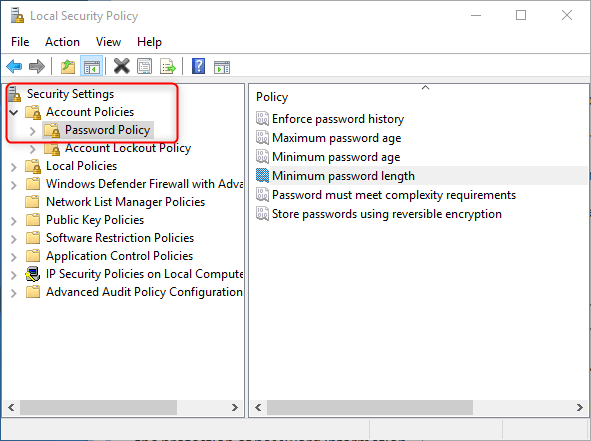This screenshot has height=441, width=591.
Task: Select Account Lockout Policy in tree
Action: (128, 148)
